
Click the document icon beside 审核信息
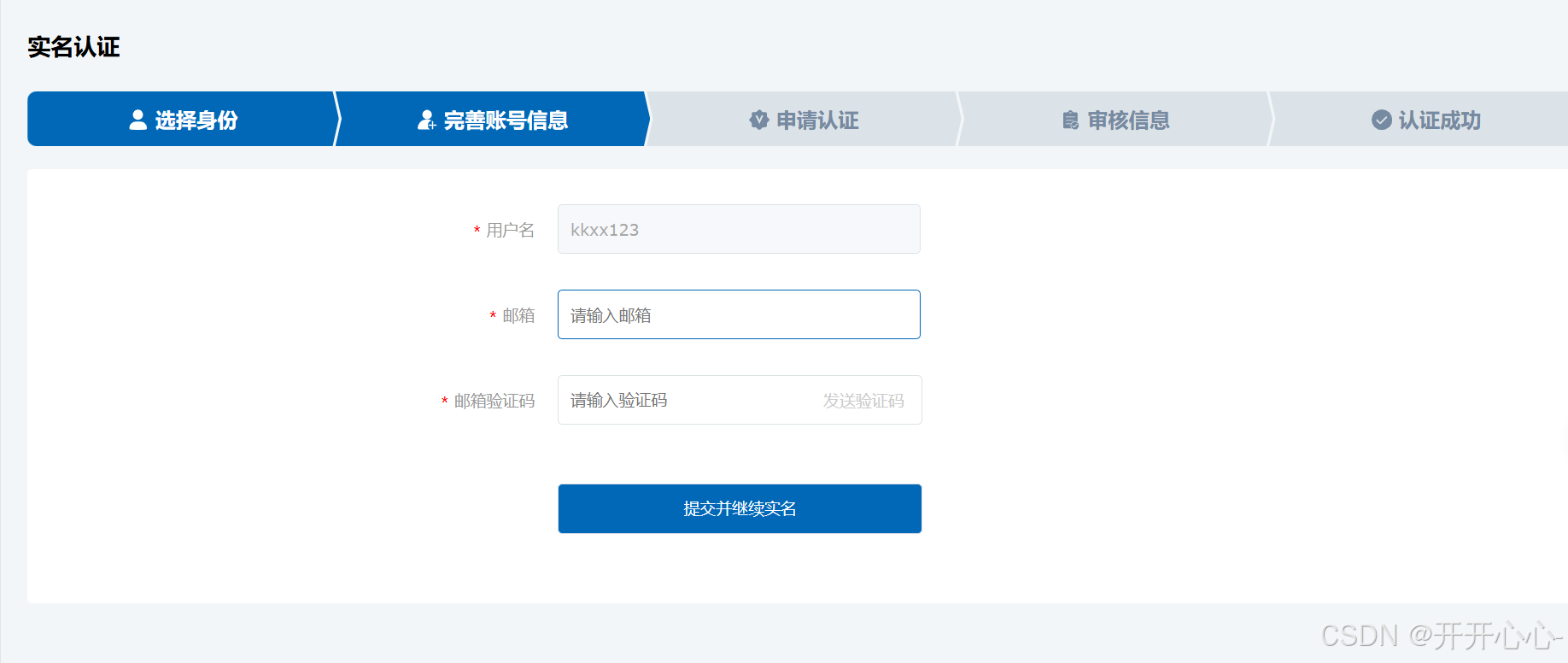click(x=1070, y=120)
